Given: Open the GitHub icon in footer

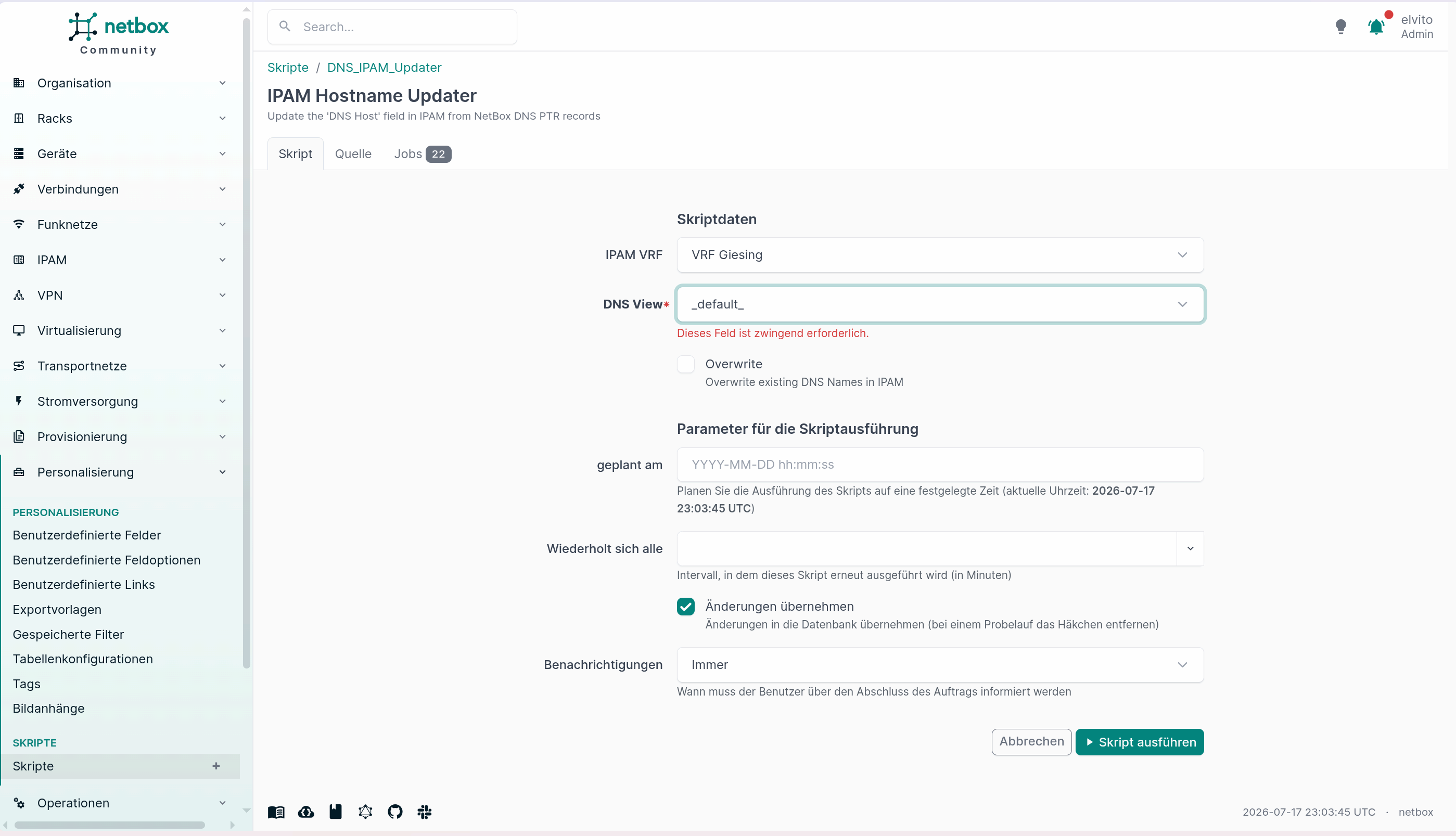Looking at the screenshot, I should click(395, 812).
